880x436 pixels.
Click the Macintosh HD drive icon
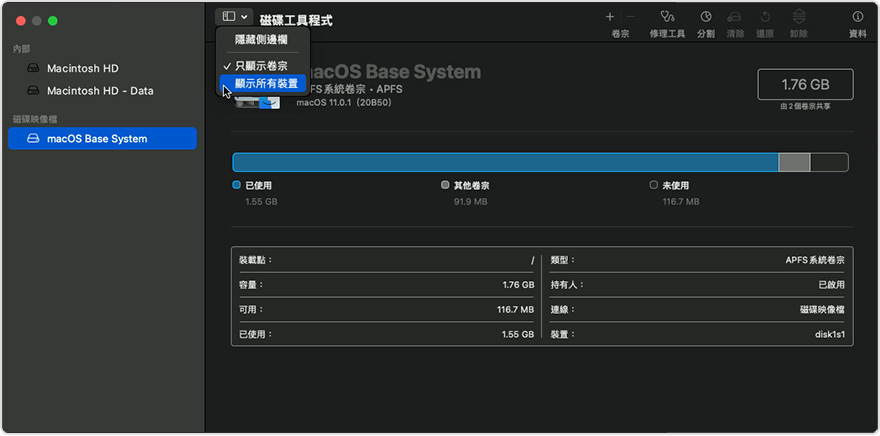click(34, 68)
